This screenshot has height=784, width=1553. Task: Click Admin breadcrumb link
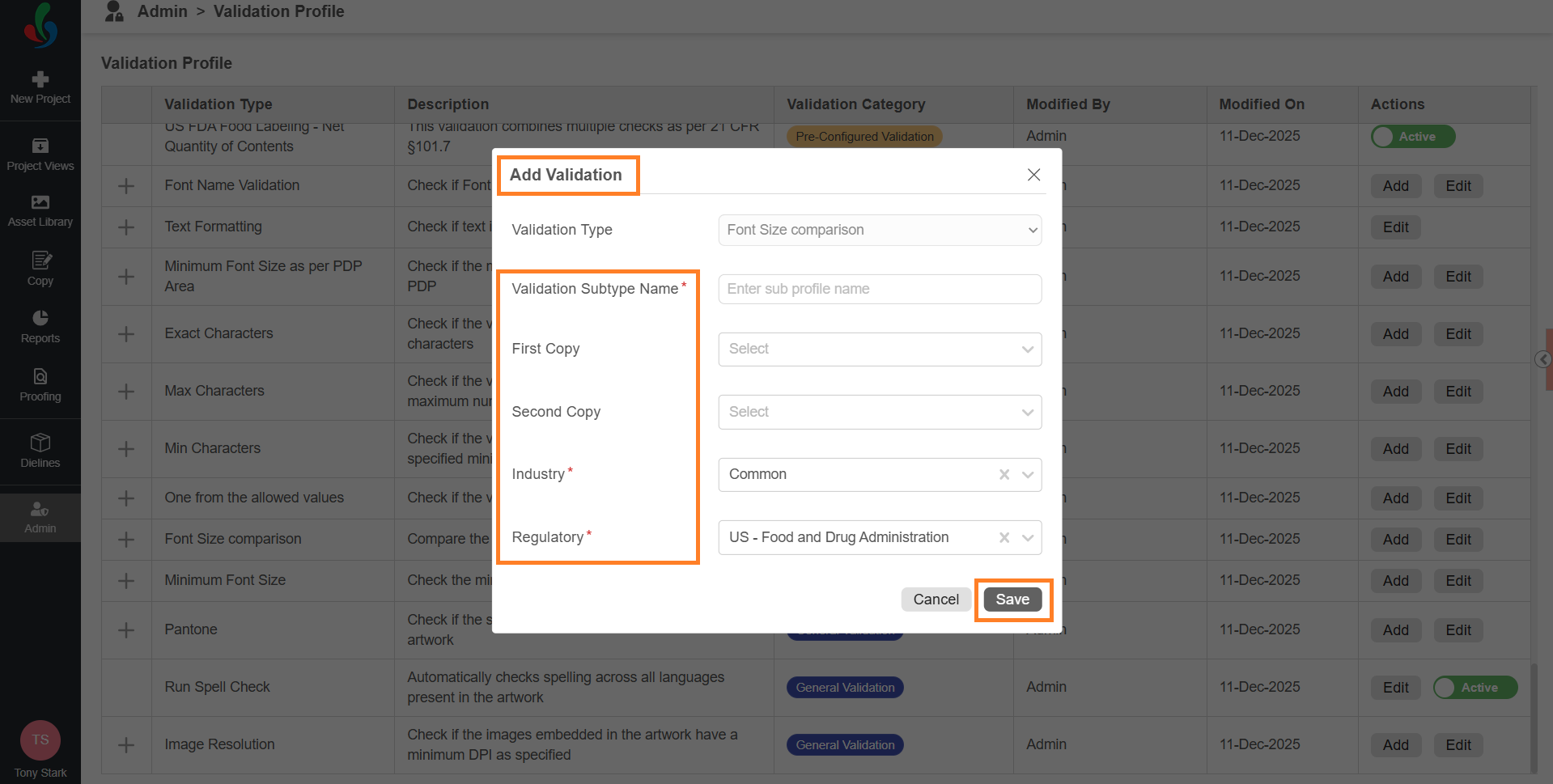point(162,11)
